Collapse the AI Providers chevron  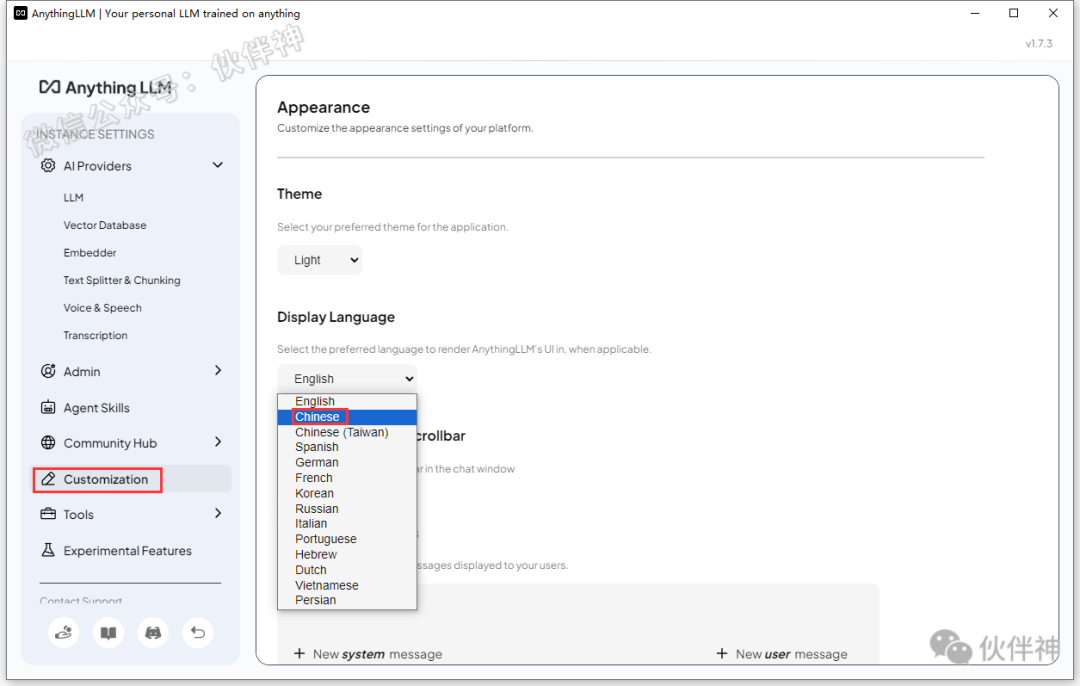218,165
